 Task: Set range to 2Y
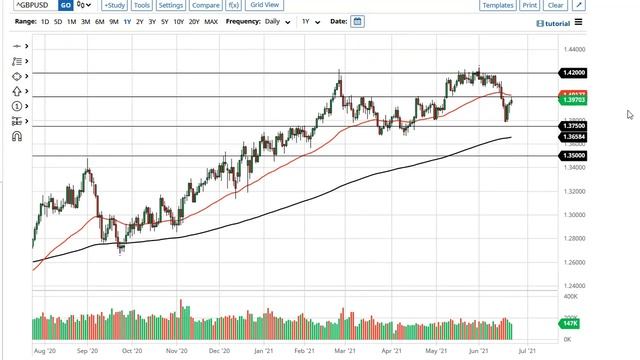point(140,22)
